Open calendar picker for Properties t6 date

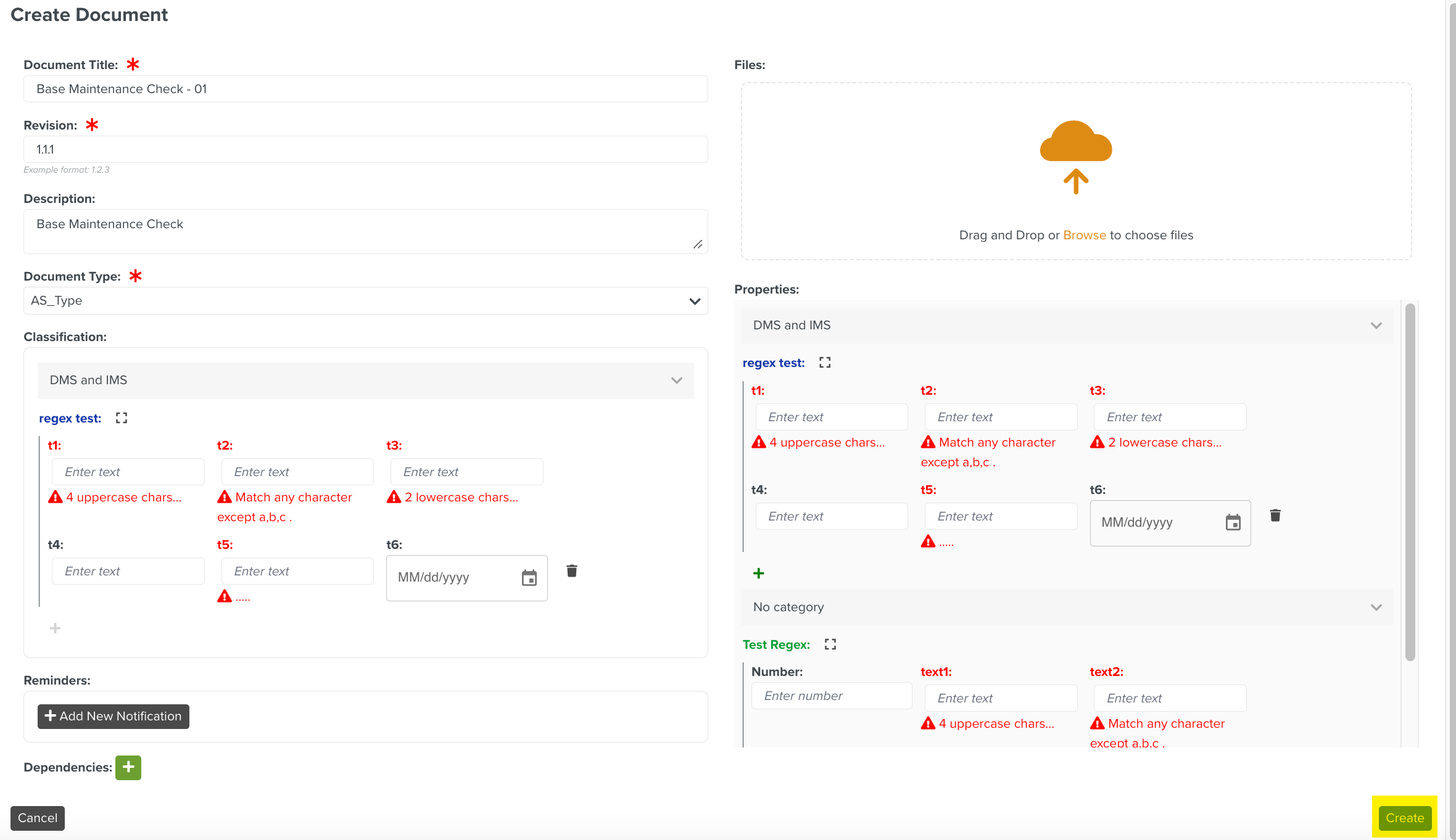1233,523
